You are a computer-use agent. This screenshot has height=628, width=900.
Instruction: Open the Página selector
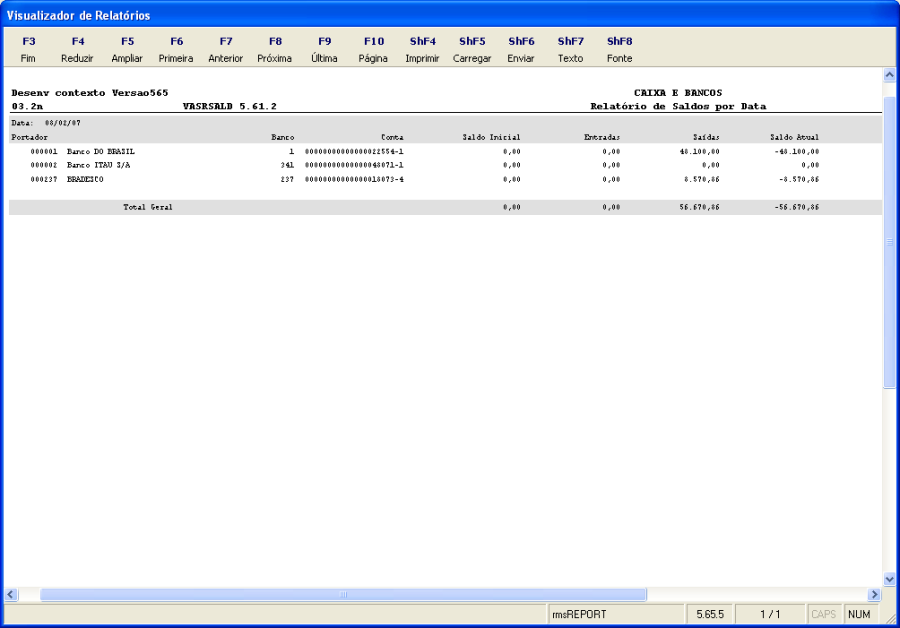374,49
